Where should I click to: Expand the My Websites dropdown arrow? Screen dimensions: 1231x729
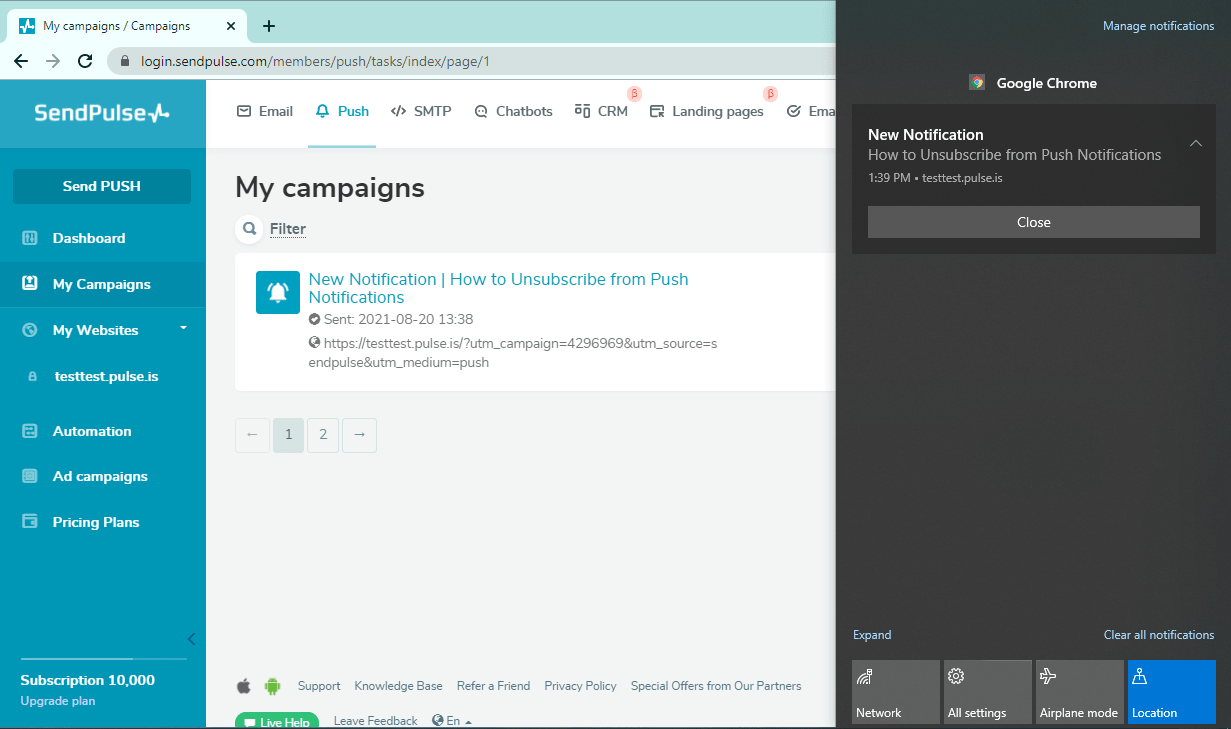click(x=183, y=328)
